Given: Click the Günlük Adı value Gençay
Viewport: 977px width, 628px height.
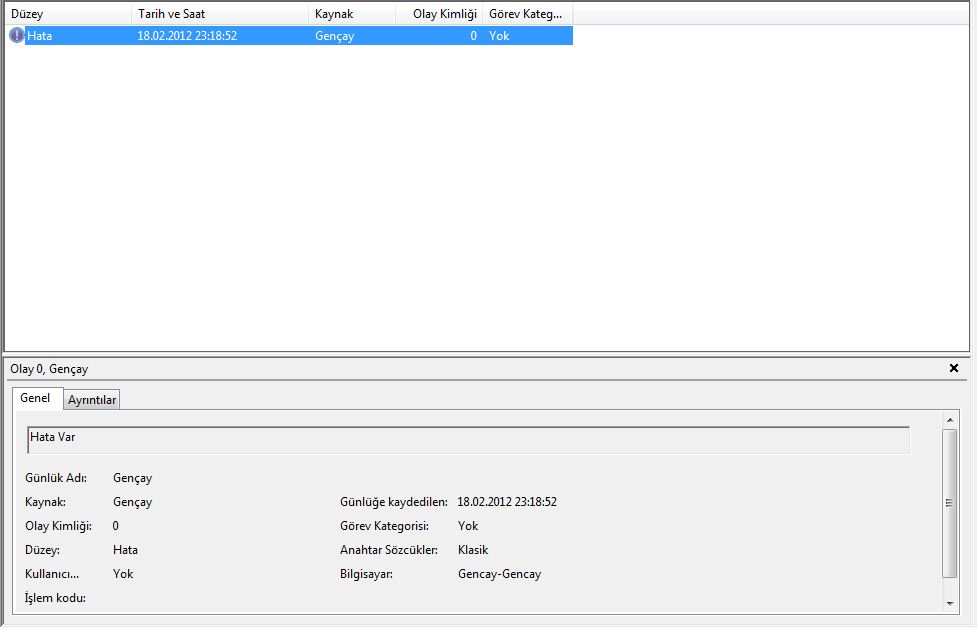Looking at the screenshot, I should click(x=133, y=478).
